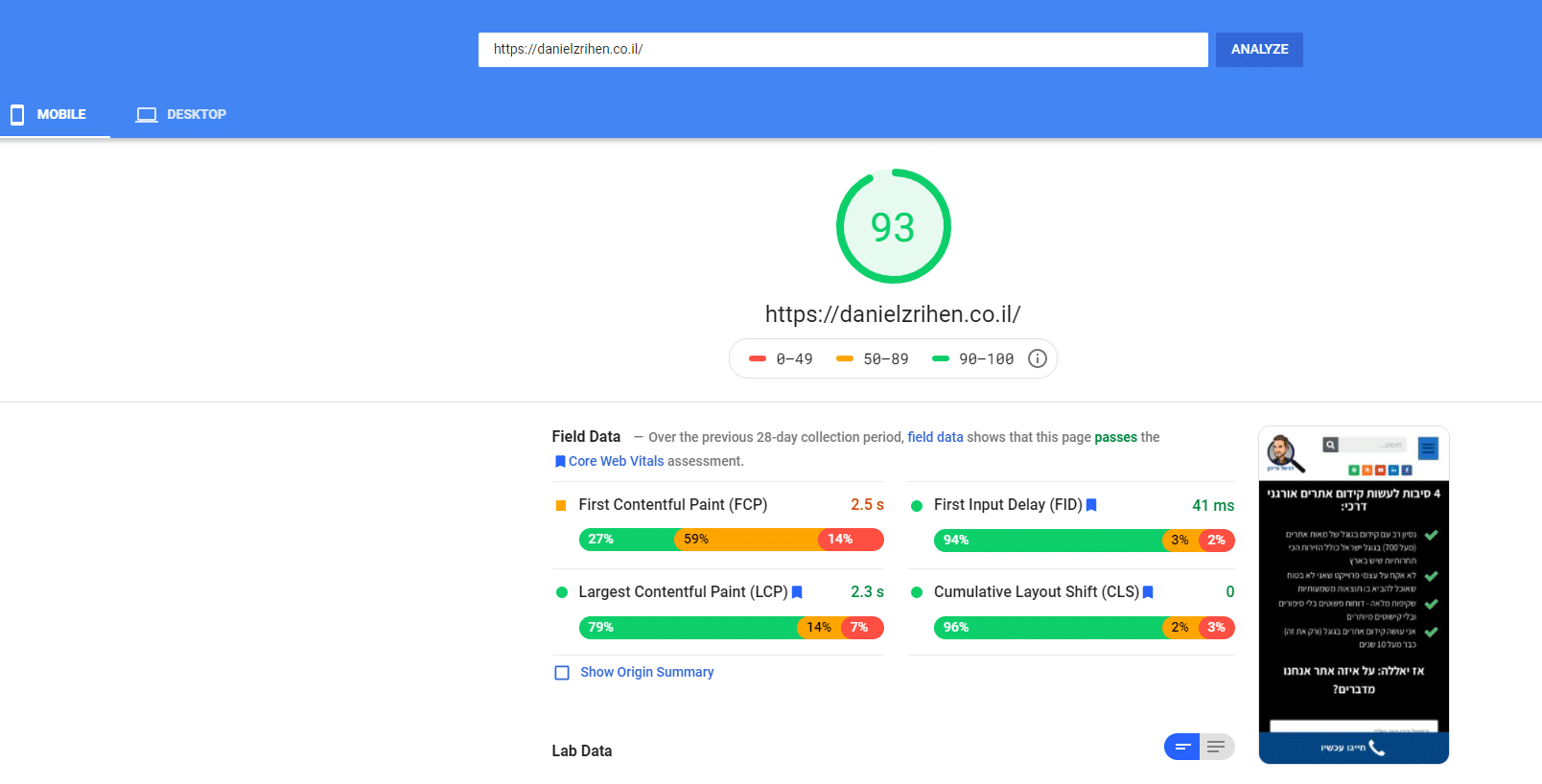The height and width of the screenshot is (784, 1542).
Task: Click the FID distribution bar
Action: [x=1085, y=541]
